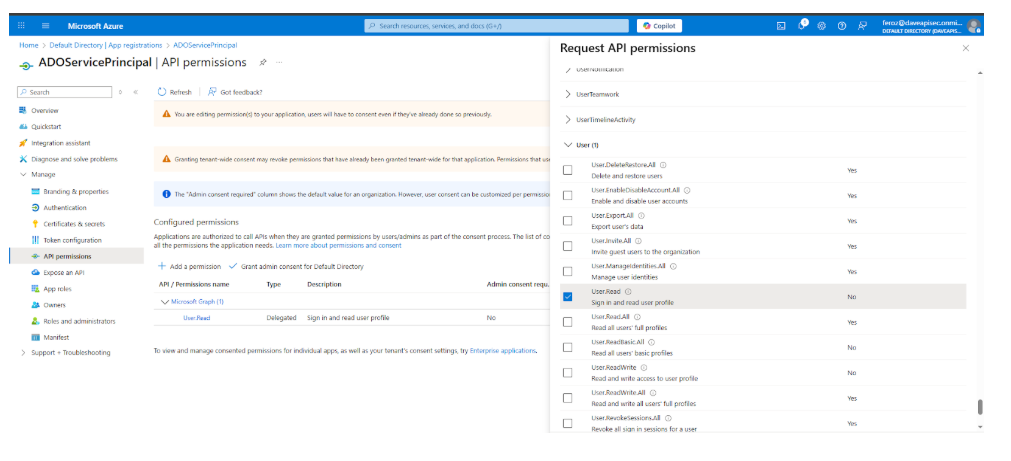Viewport: 1011px width, 461px height.
Task: Click info icon beside User.Export.All
Action: 642,215
